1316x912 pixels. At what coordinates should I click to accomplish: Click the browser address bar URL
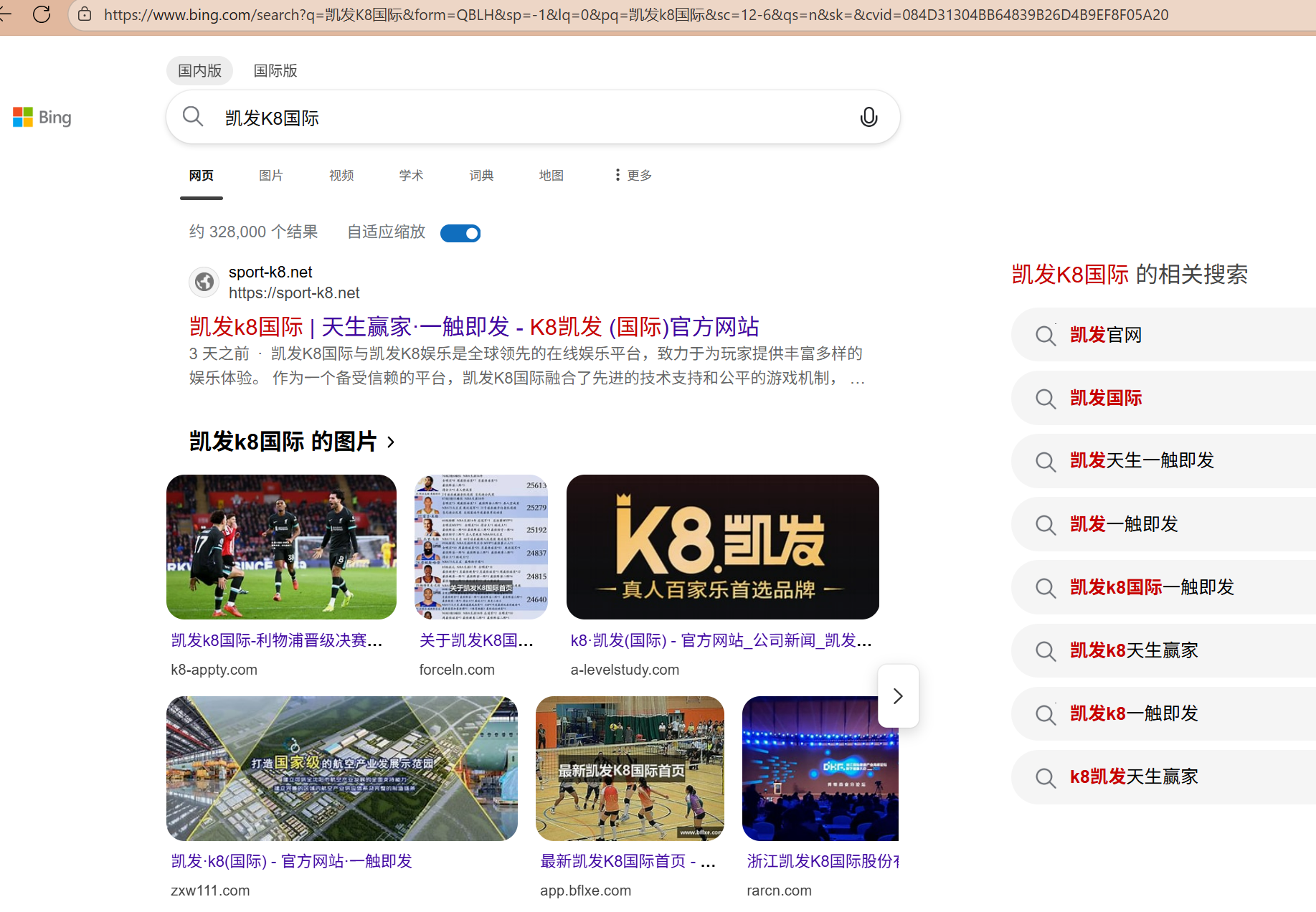pyautogui.click(x=636, y=14)
